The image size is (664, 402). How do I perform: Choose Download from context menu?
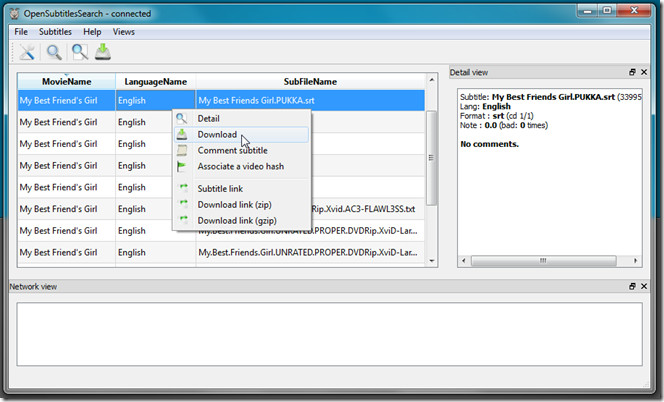coord(241,135)
